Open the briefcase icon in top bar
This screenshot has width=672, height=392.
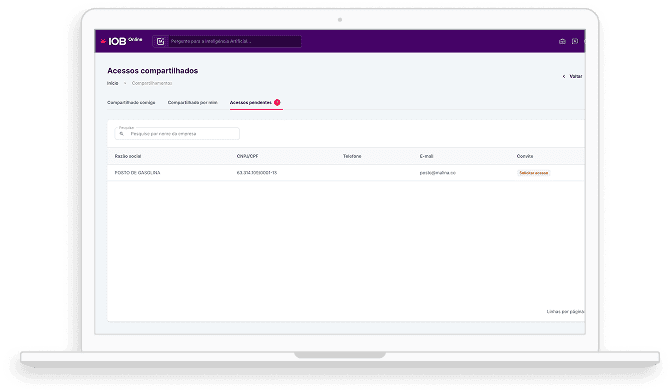click(562, 41)
